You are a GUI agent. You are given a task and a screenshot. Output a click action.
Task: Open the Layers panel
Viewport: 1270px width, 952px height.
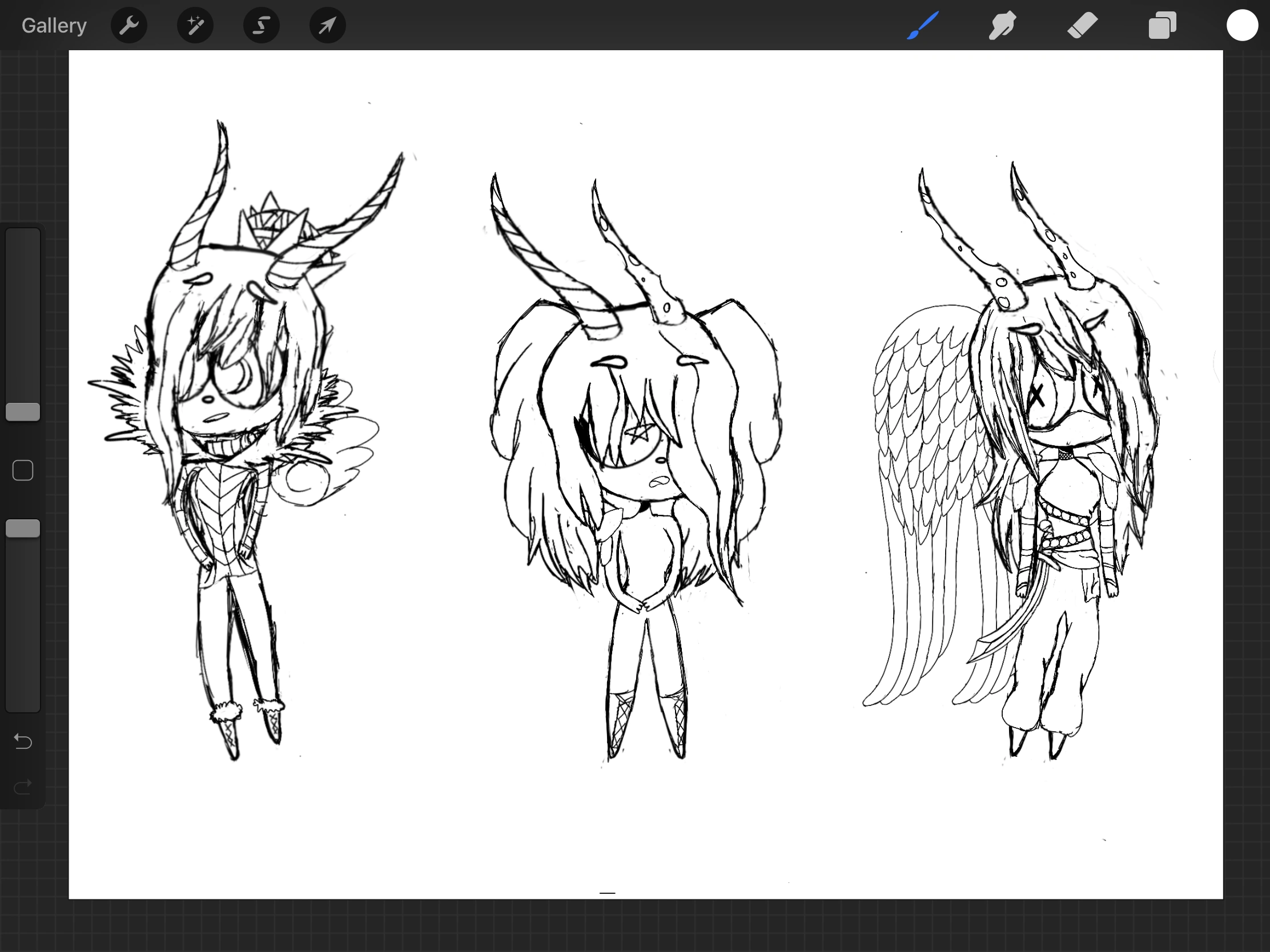click(1162, 26)
